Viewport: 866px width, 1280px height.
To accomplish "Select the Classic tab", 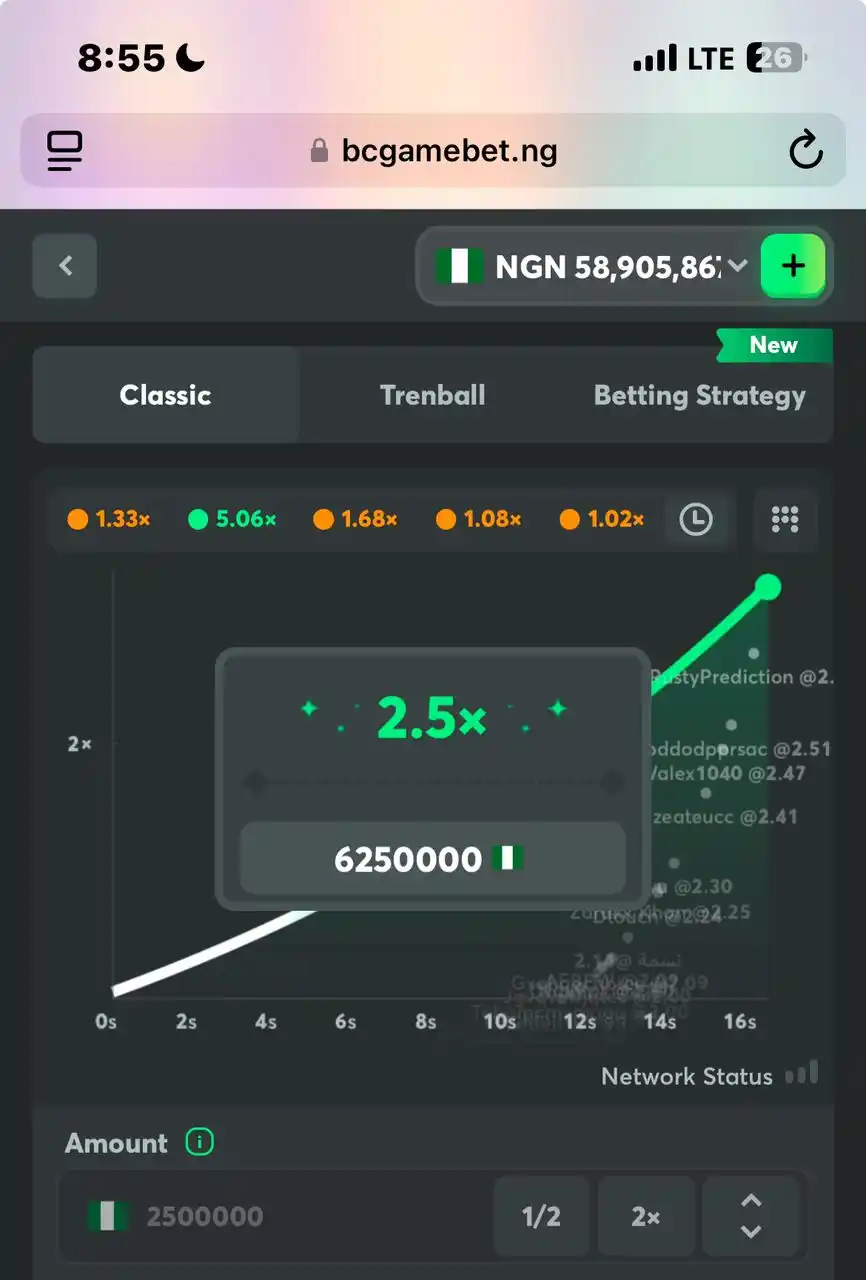I will tap(166, 395).
